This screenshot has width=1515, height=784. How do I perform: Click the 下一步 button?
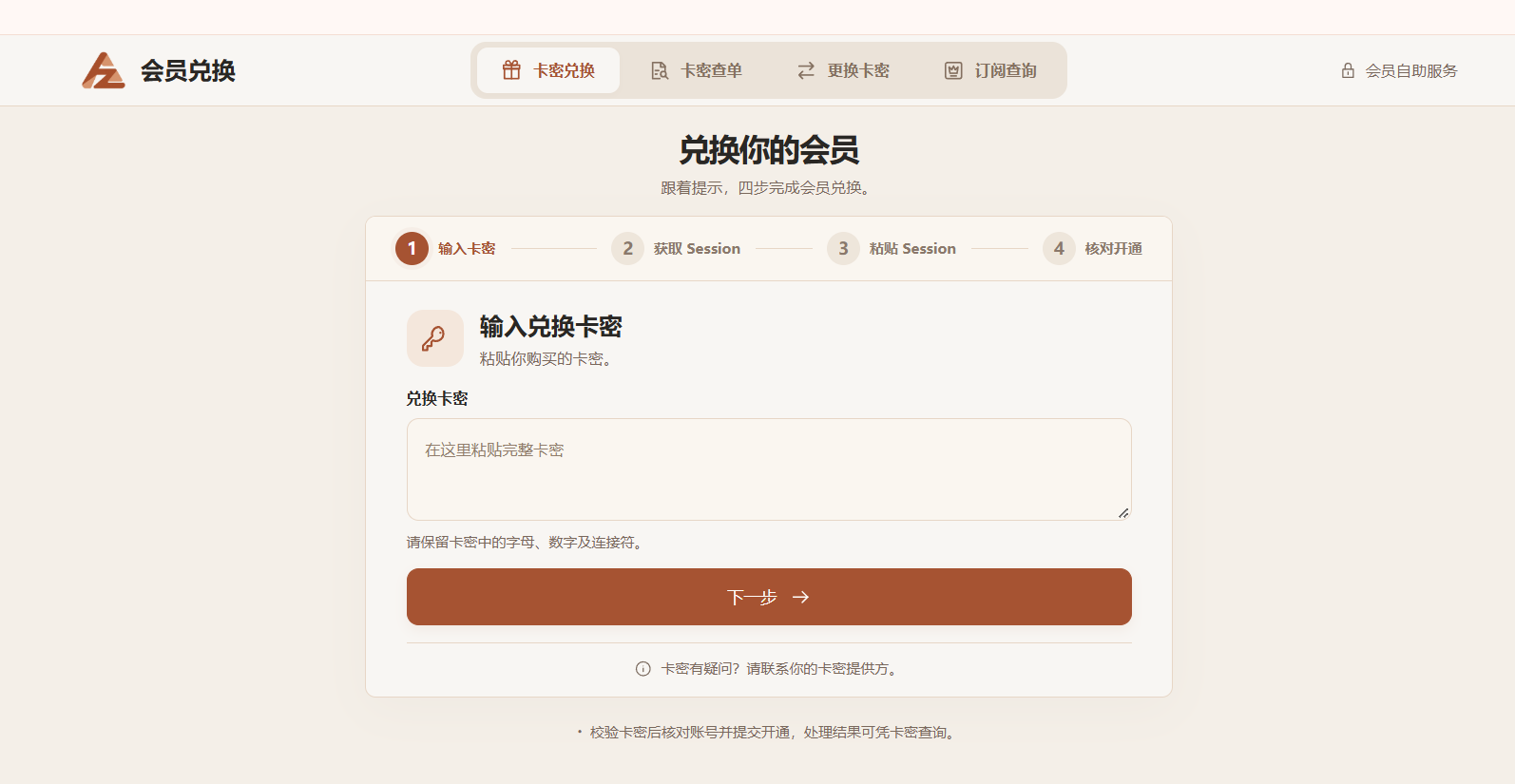point(769,597)
